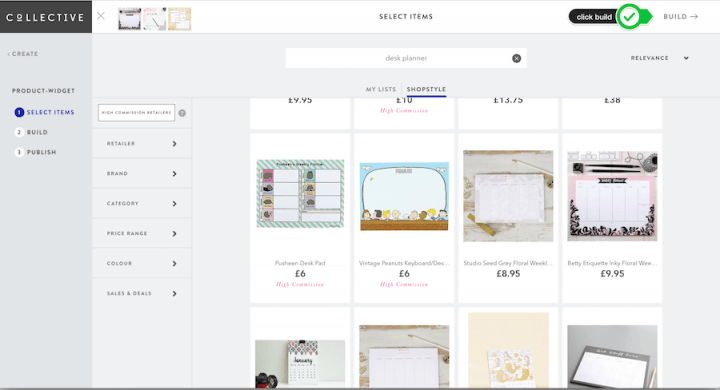
Task: Click the Pusheen Desk Pad title
Action: pyautogui.click(x=300, y=263)
